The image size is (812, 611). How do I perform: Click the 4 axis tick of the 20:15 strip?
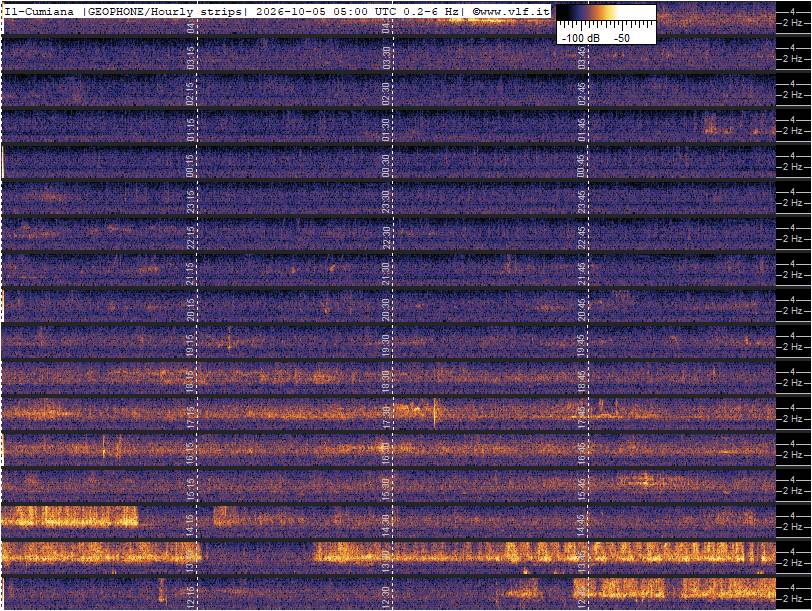(792, 300)
